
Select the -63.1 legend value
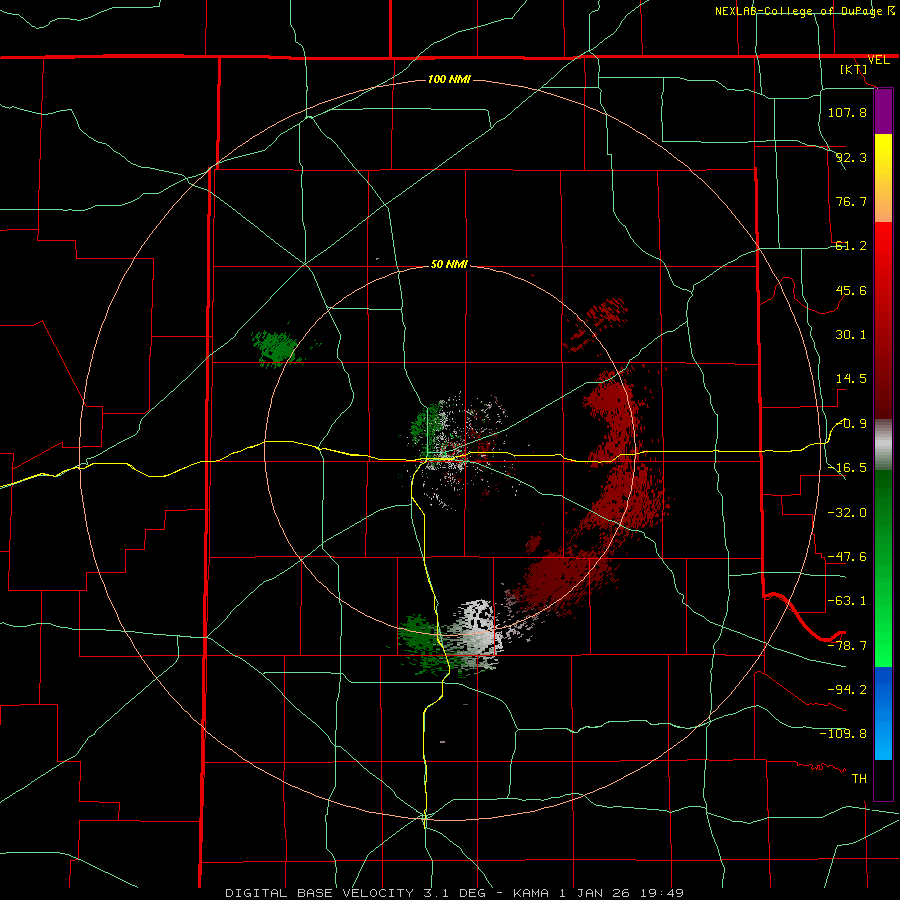(x=847, y=601)
